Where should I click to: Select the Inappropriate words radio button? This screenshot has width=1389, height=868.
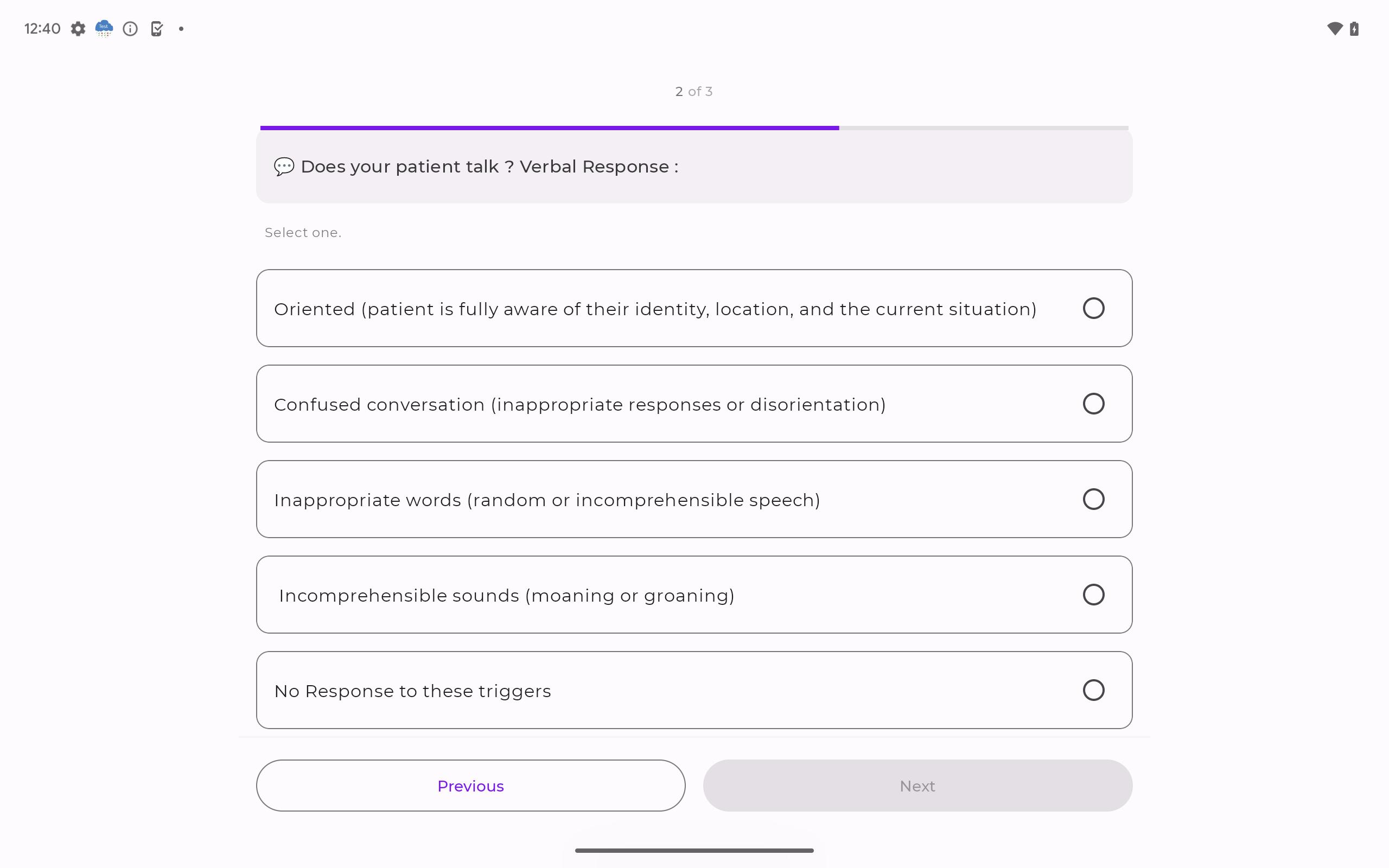tap(1093, 499)
